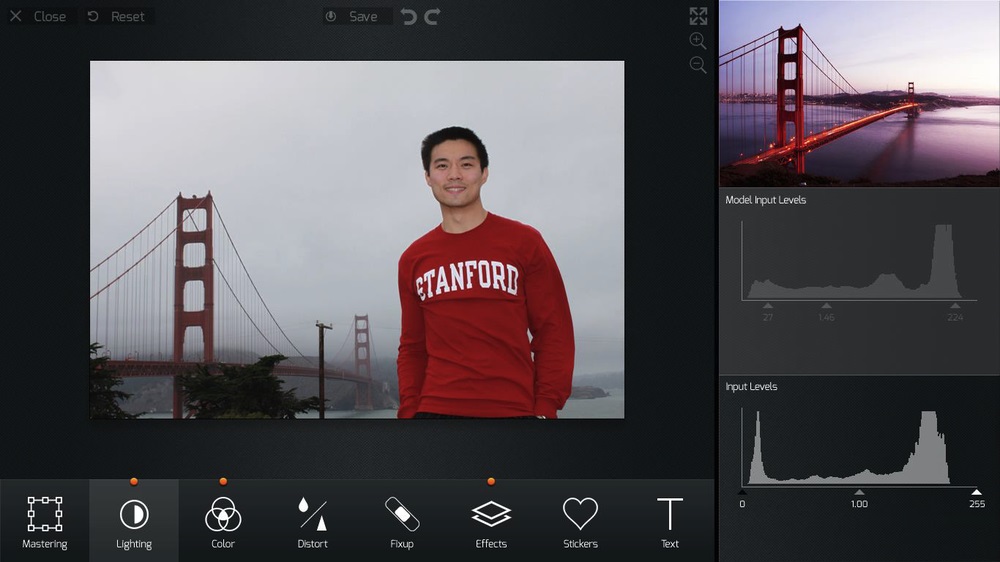Select the Text tool
The height and width of the screenshot is (562, 1000).
click(x=670, y=521)
